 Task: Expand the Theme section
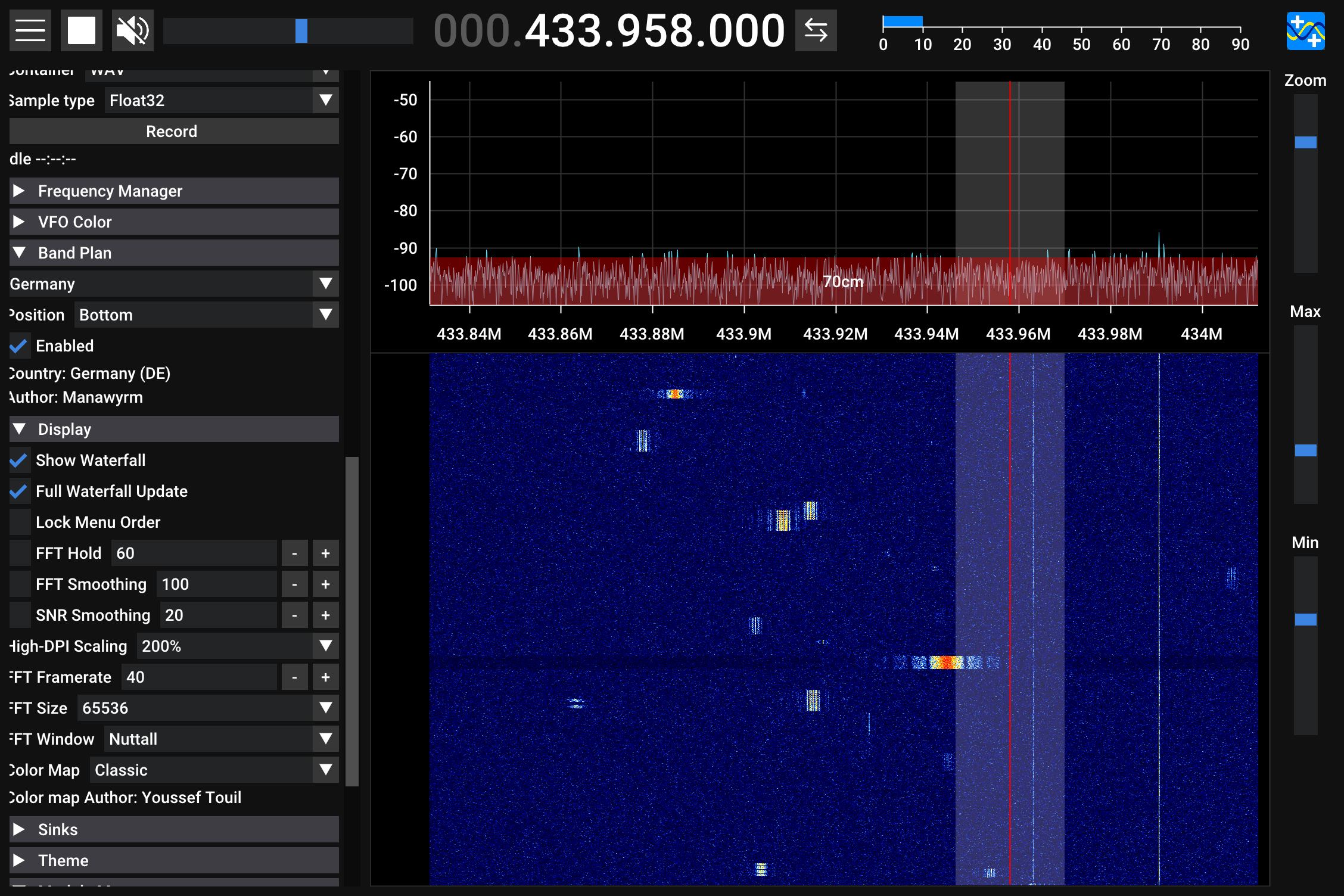point(174,860)
